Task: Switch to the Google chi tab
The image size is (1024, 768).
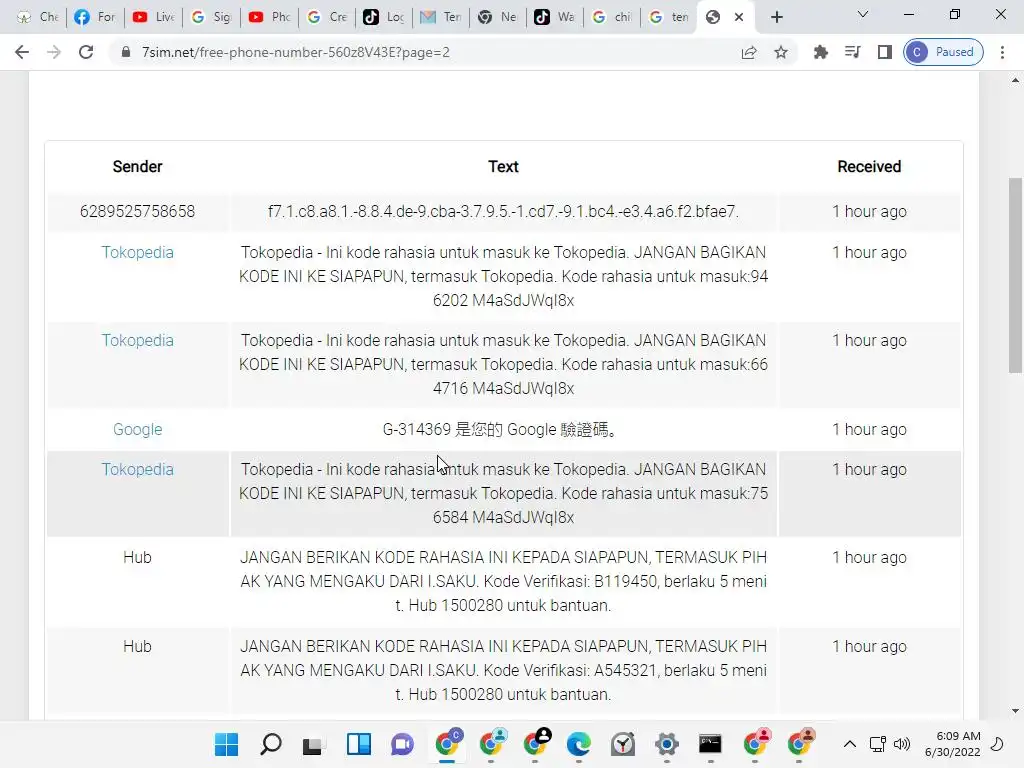Action: click(x=612, y=17)
